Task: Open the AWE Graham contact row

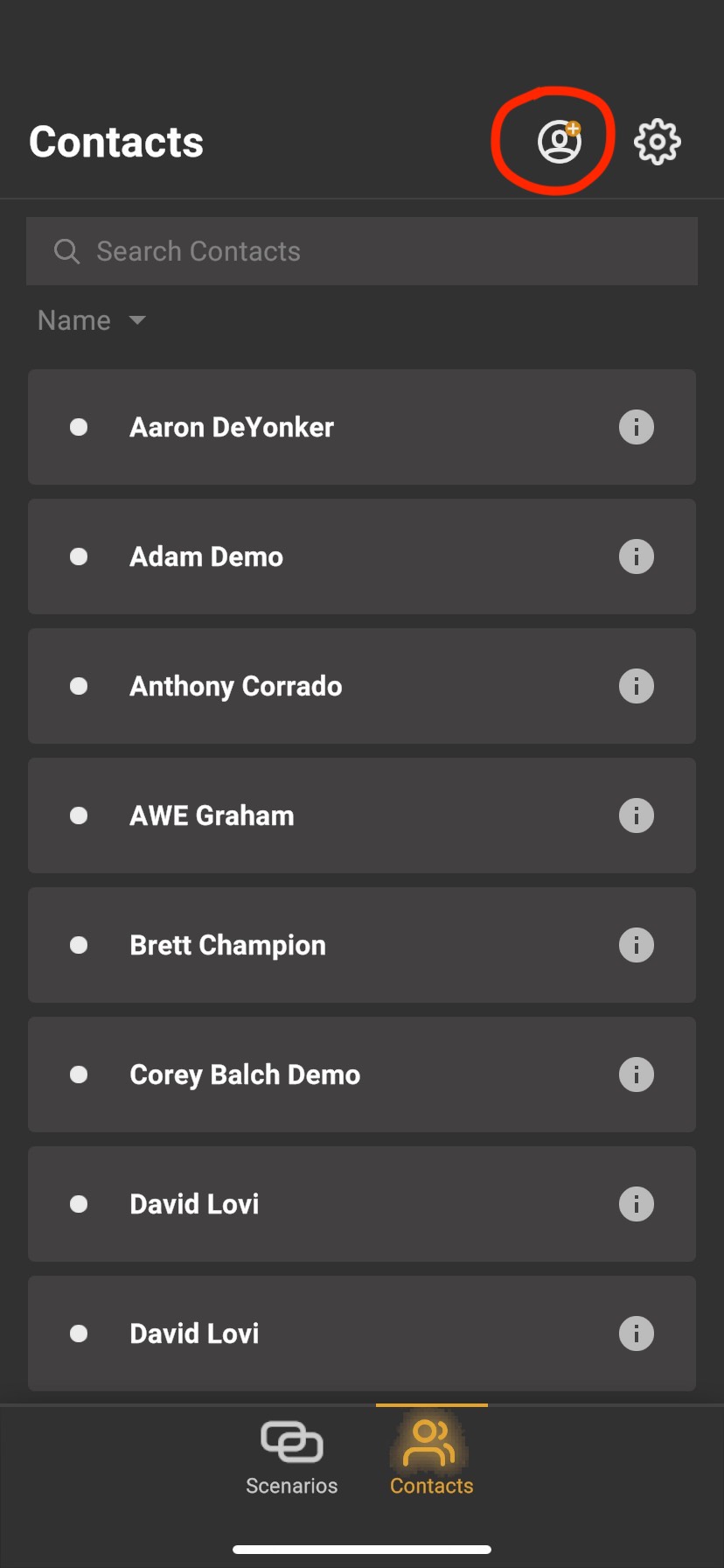Action: 362,815
